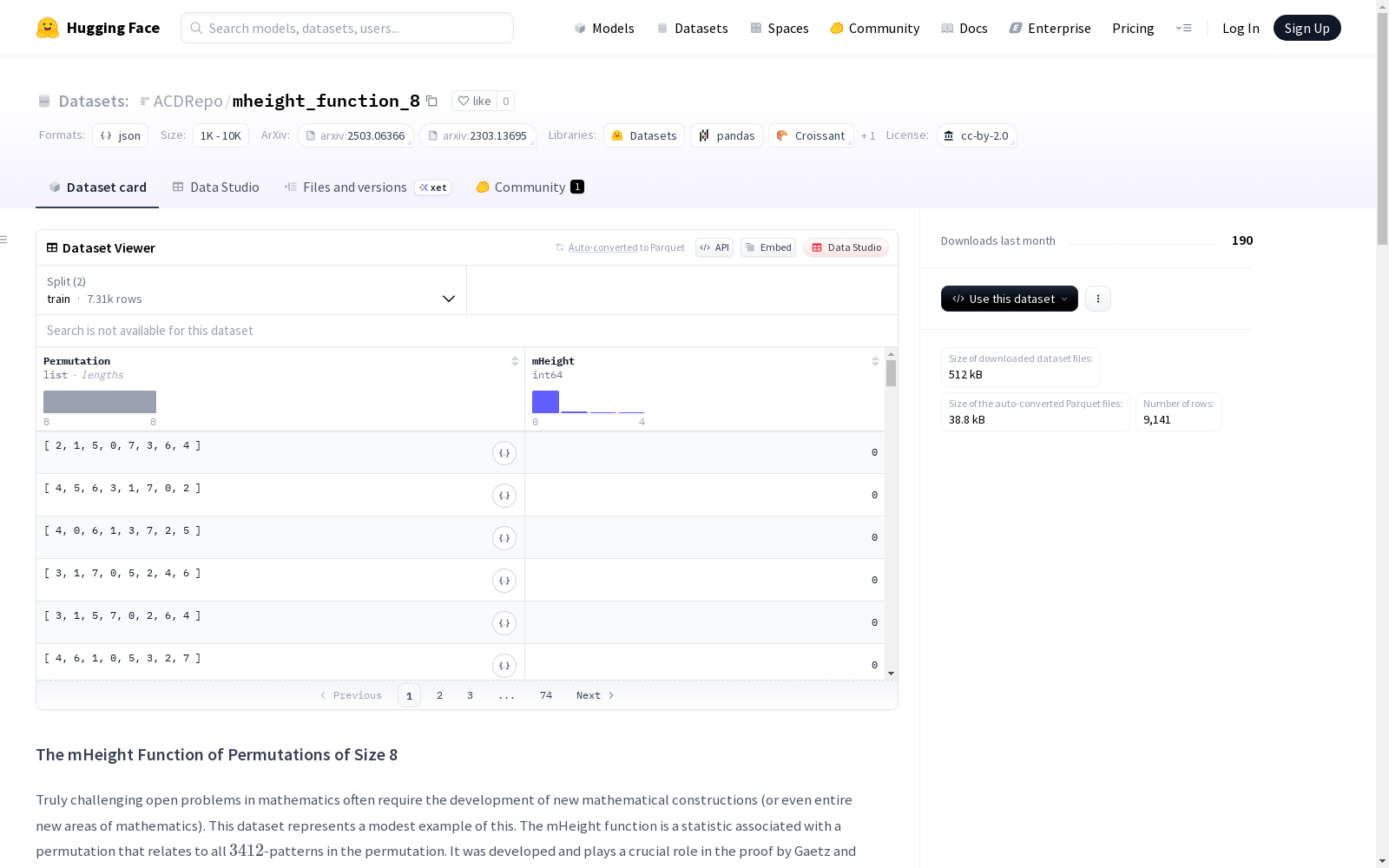Select the Croissant library tag
The height and width of the screenshot is (868, 1389).
pos(811,135)
